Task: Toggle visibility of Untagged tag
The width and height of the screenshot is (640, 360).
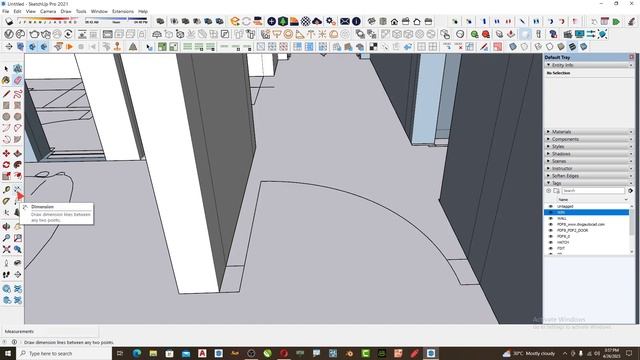Action: pos(551,207)
